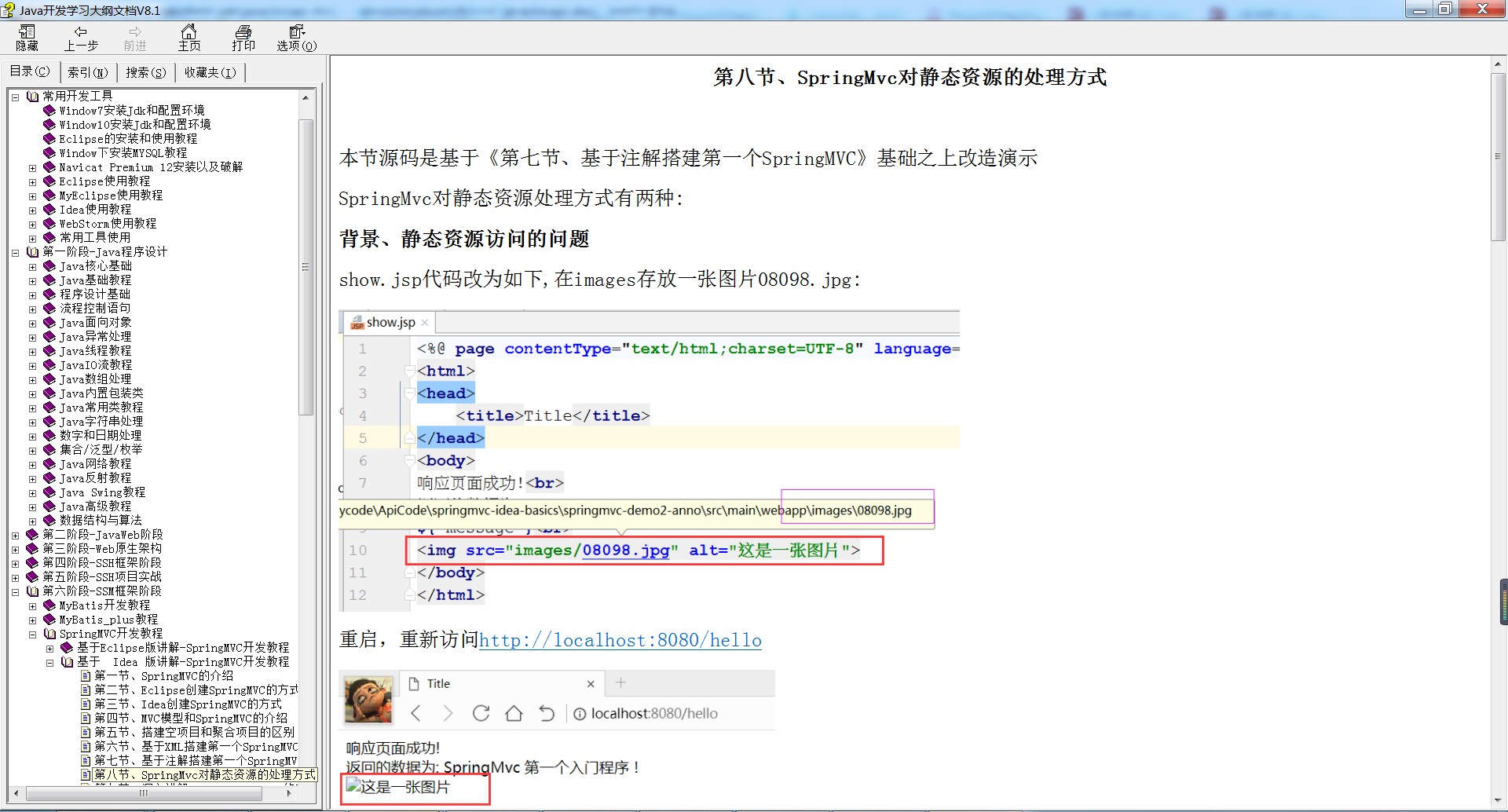Click the Window下安装MYSQL教程 book icon

(49, 153)
